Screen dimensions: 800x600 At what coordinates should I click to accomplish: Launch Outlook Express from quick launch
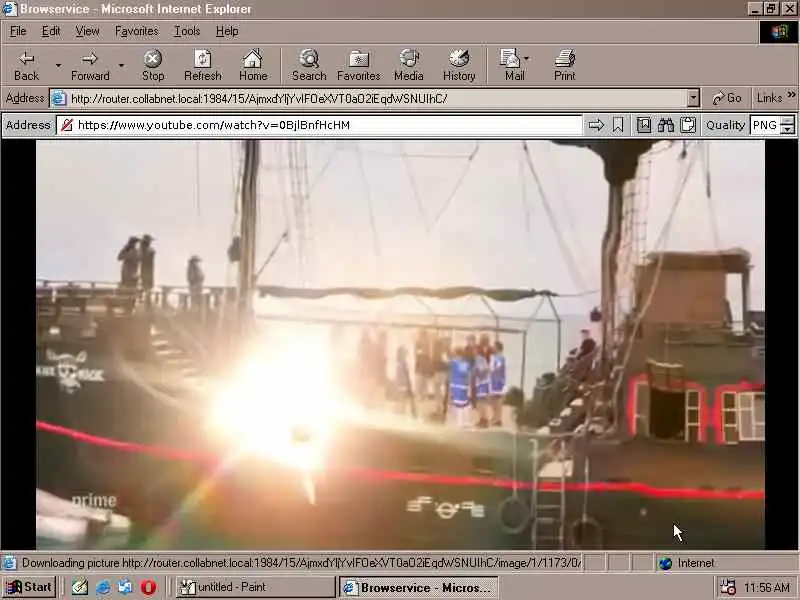pos(125,587)
